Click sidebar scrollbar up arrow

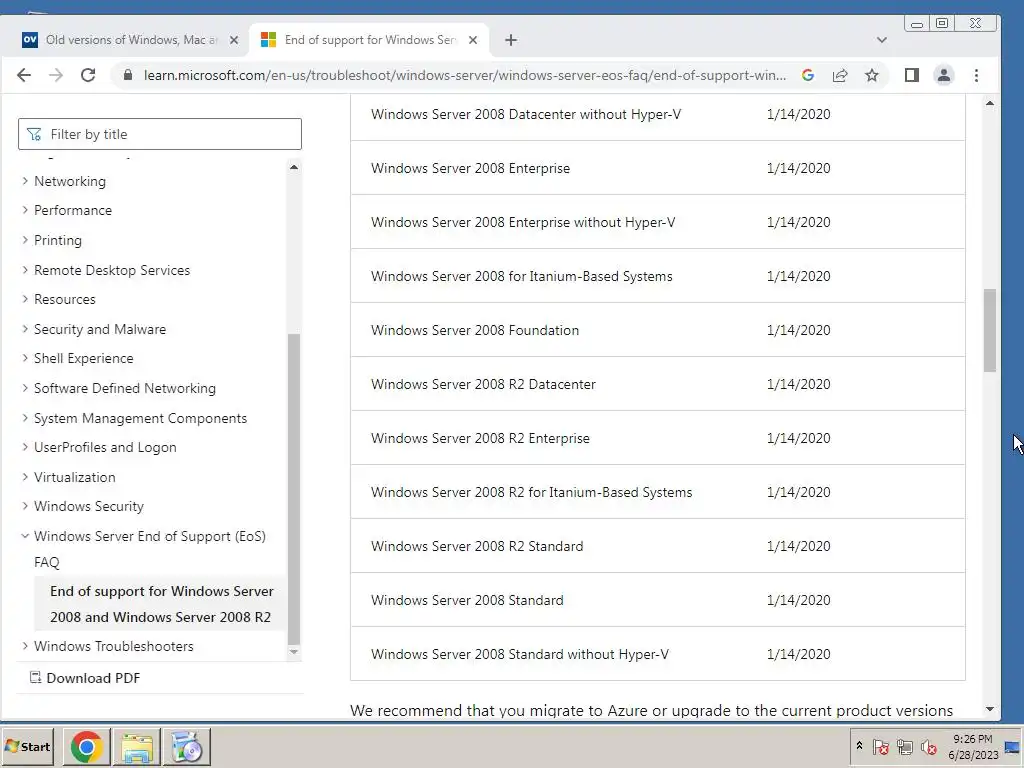(294, 167)
